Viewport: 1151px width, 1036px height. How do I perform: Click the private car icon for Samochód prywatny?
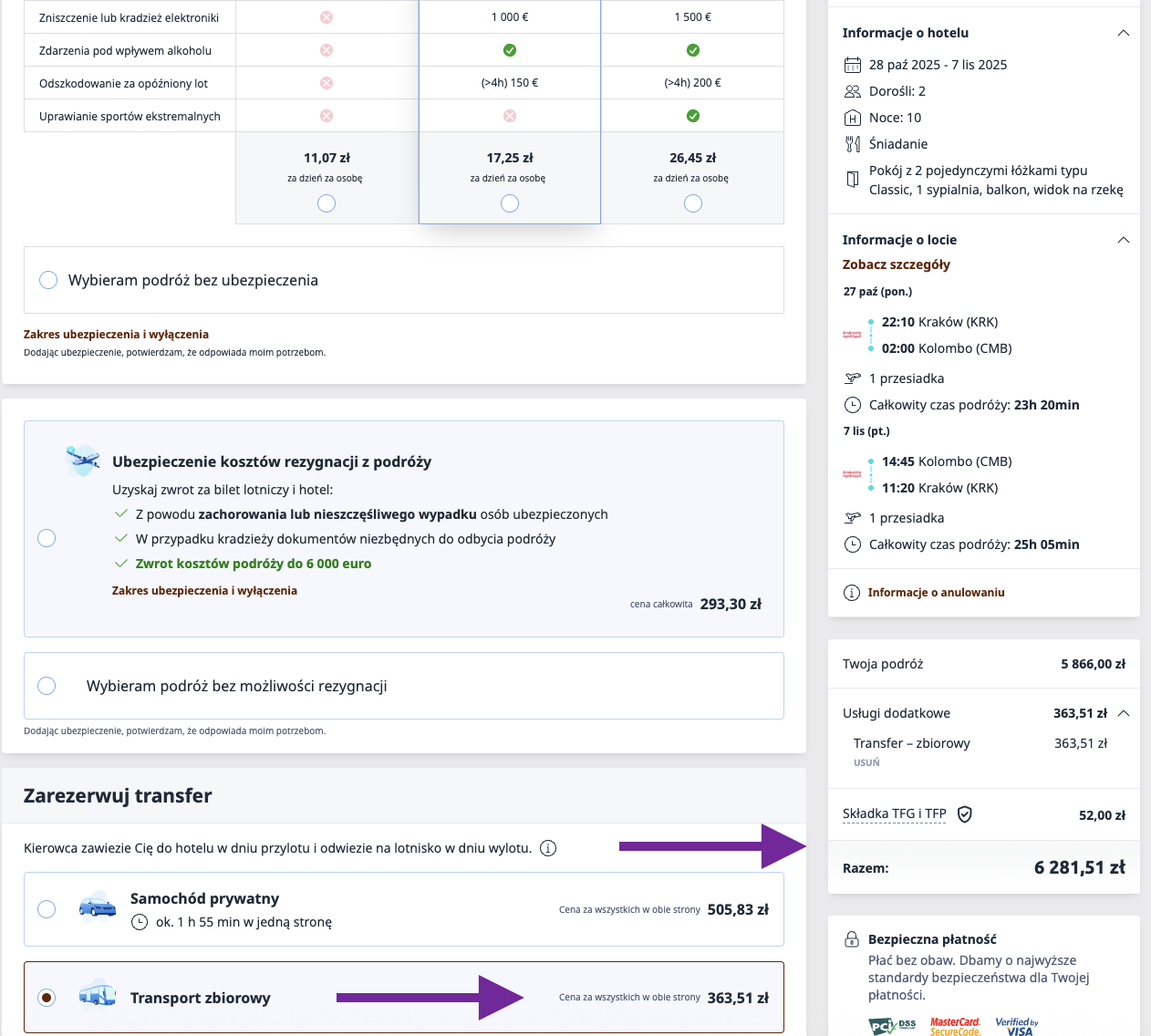[97, 907]
